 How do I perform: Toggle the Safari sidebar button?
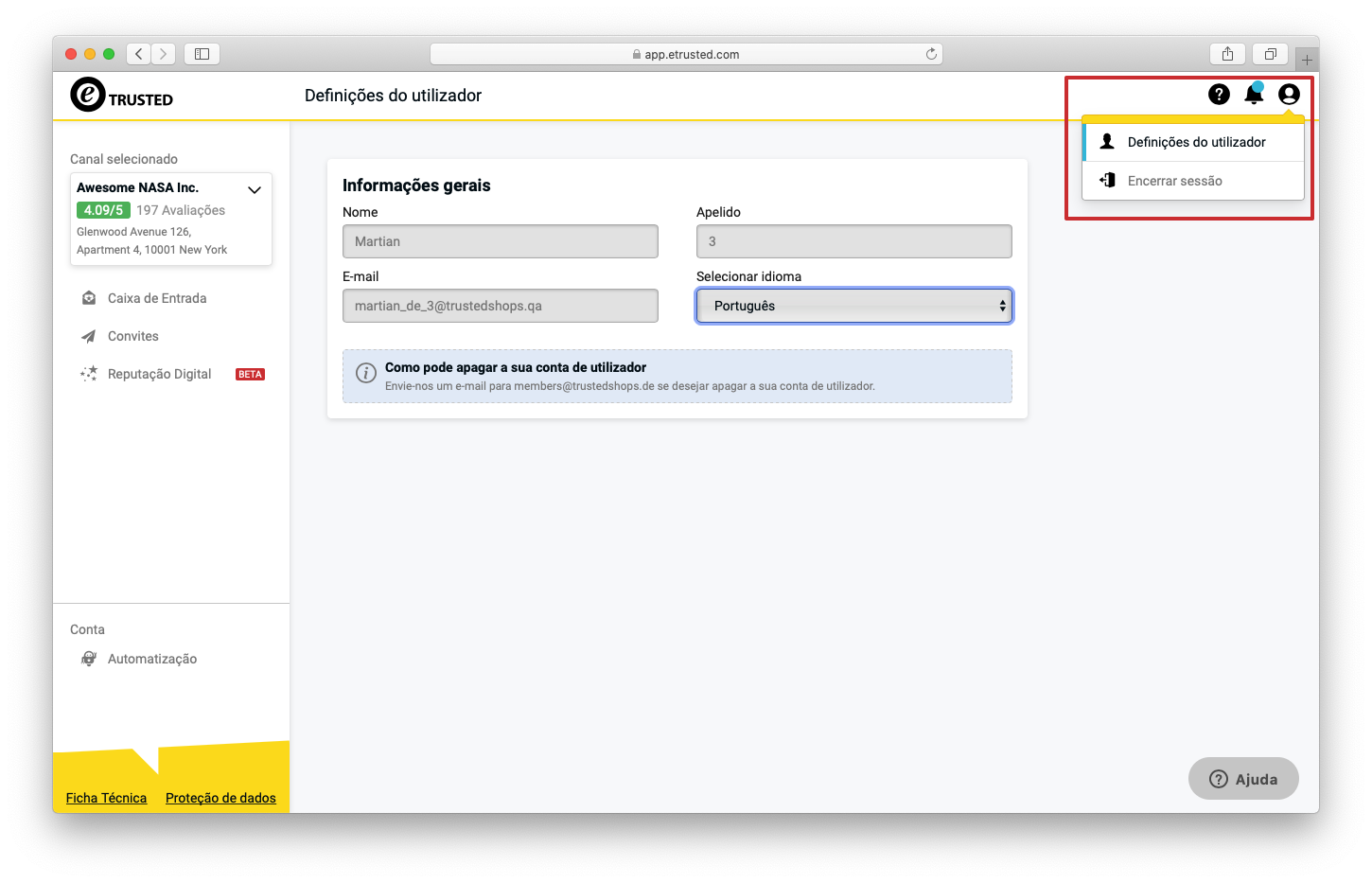coord(202,54)
